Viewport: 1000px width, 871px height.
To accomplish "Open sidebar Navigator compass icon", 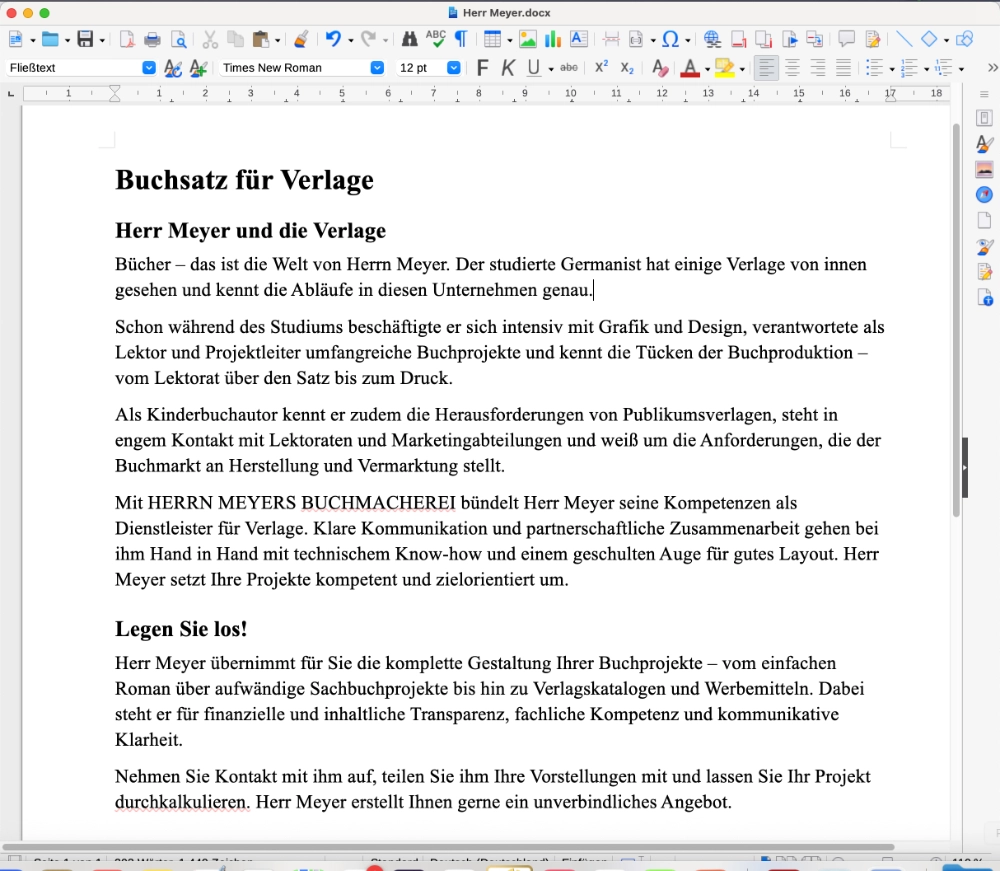I will click(x=984, y=194).
